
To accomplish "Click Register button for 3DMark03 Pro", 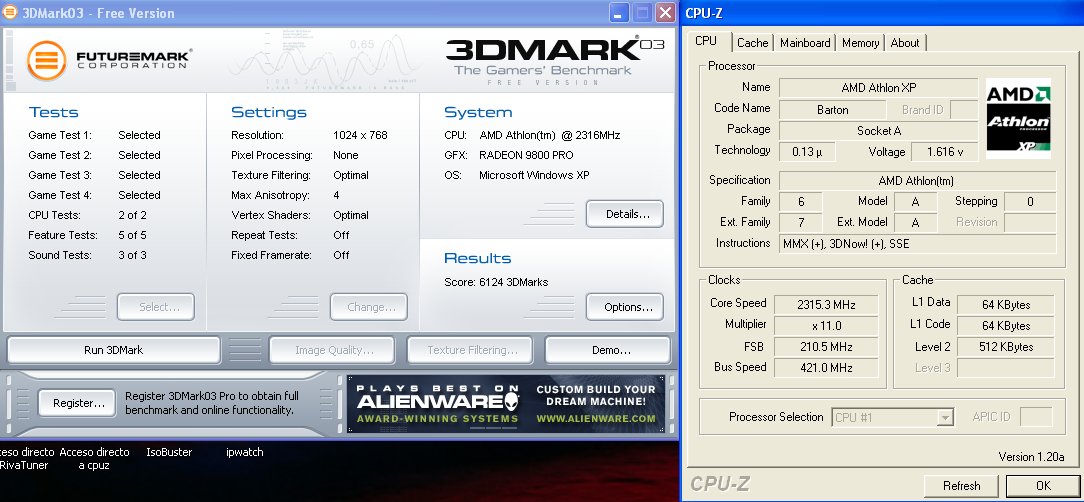I will pos(77,403).
